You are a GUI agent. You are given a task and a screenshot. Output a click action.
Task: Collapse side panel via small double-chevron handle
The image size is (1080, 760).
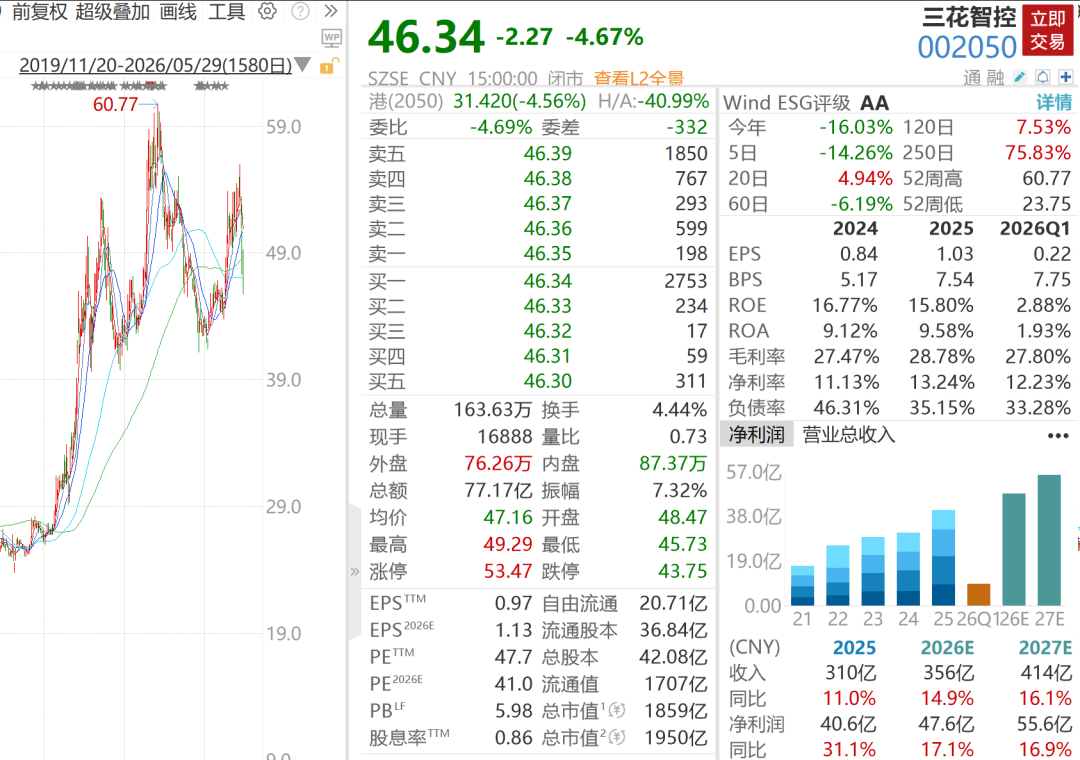tap(355, 571)
